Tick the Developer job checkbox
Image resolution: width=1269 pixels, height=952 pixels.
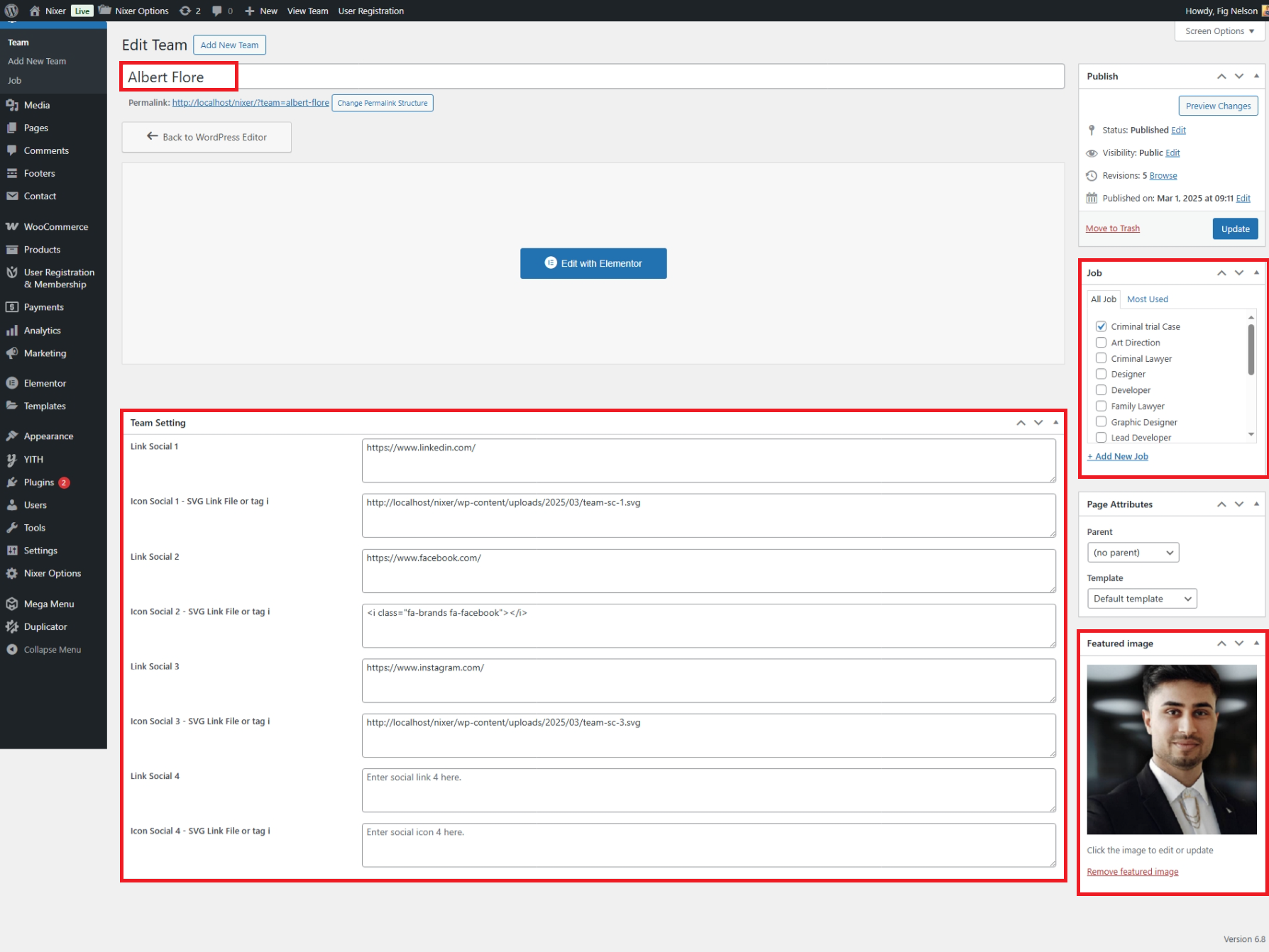pos(1101,390)
